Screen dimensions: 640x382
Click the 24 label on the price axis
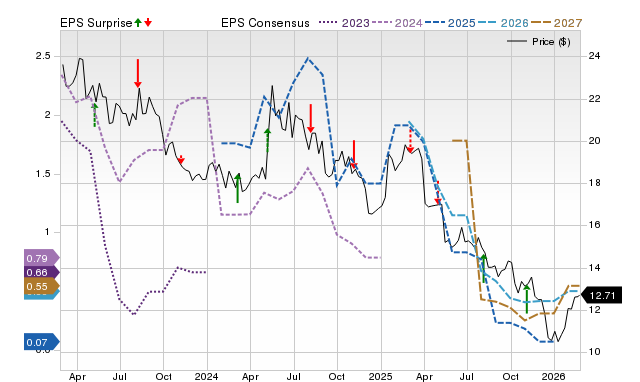click(595, 56)
